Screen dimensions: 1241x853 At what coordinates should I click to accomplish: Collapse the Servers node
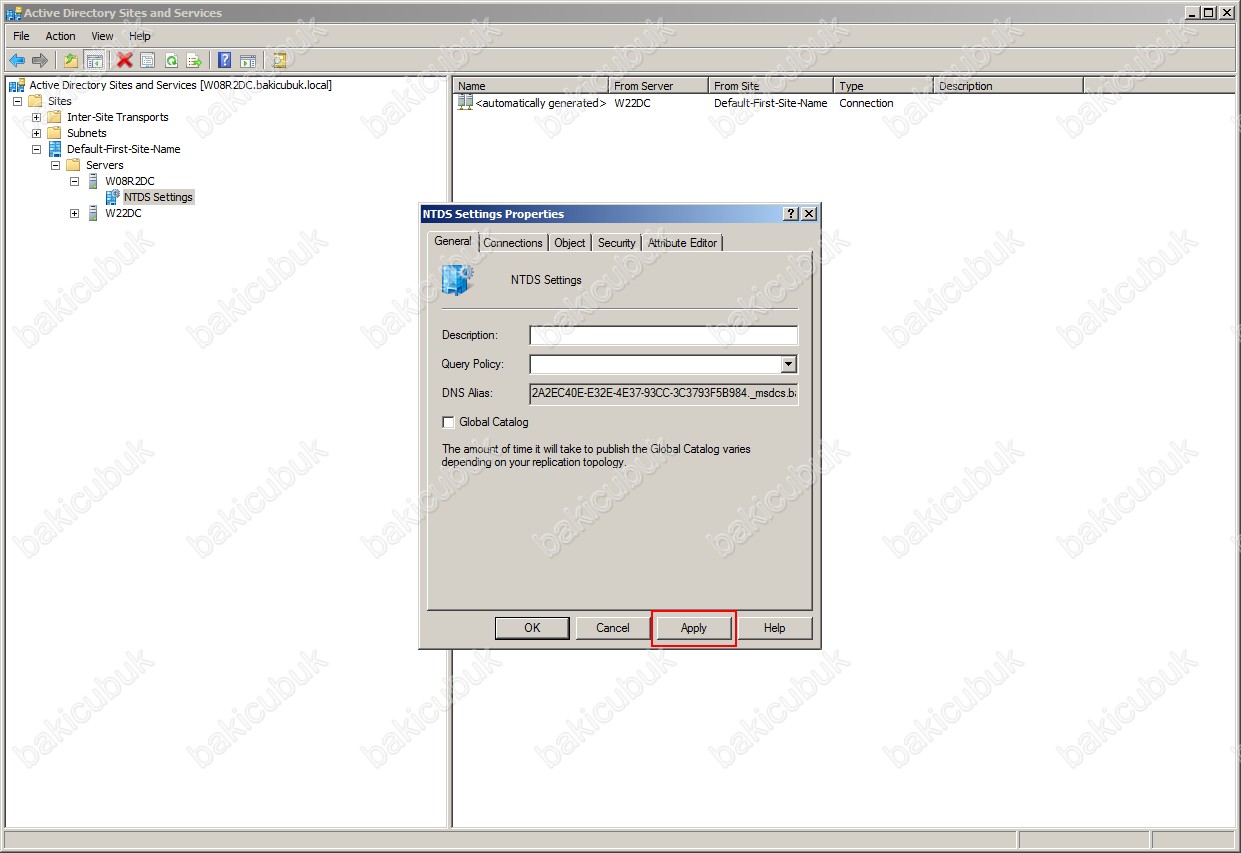tap(55, 165)
